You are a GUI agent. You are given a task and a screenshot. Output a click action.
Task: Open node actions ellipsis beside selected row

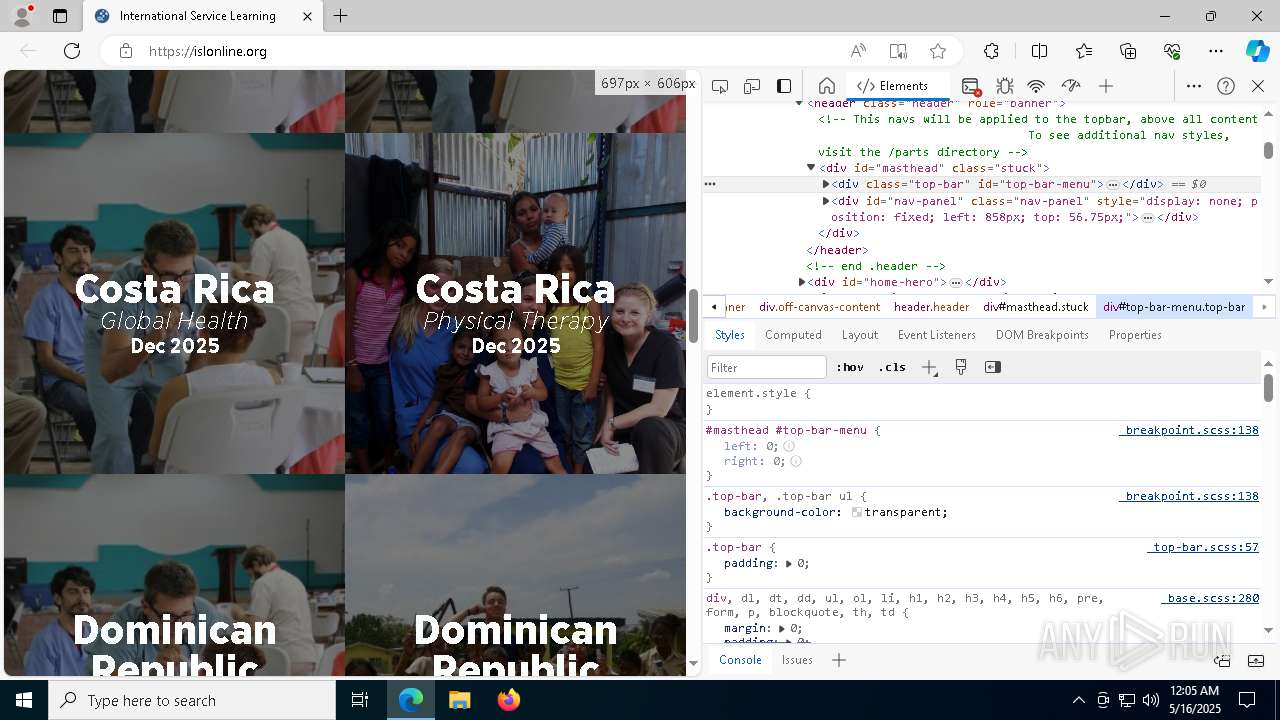coord(710,184)
